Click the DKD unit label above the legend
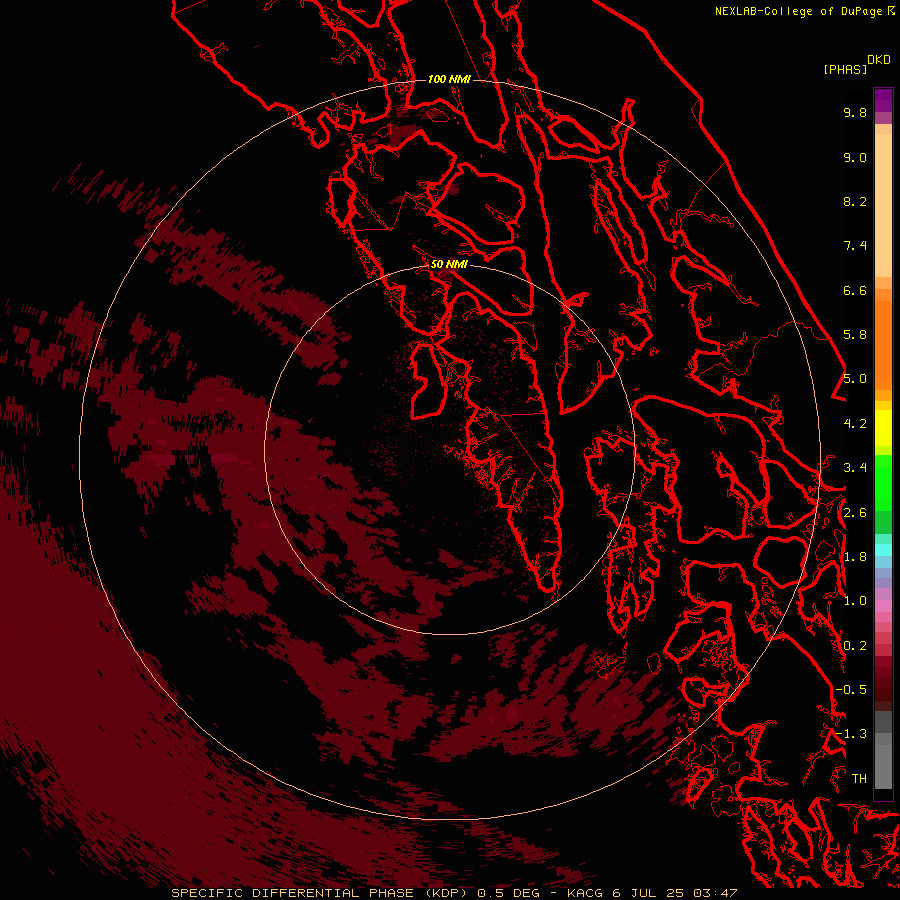This screenshot has width=900, height=900. click(x=879, y=60)
